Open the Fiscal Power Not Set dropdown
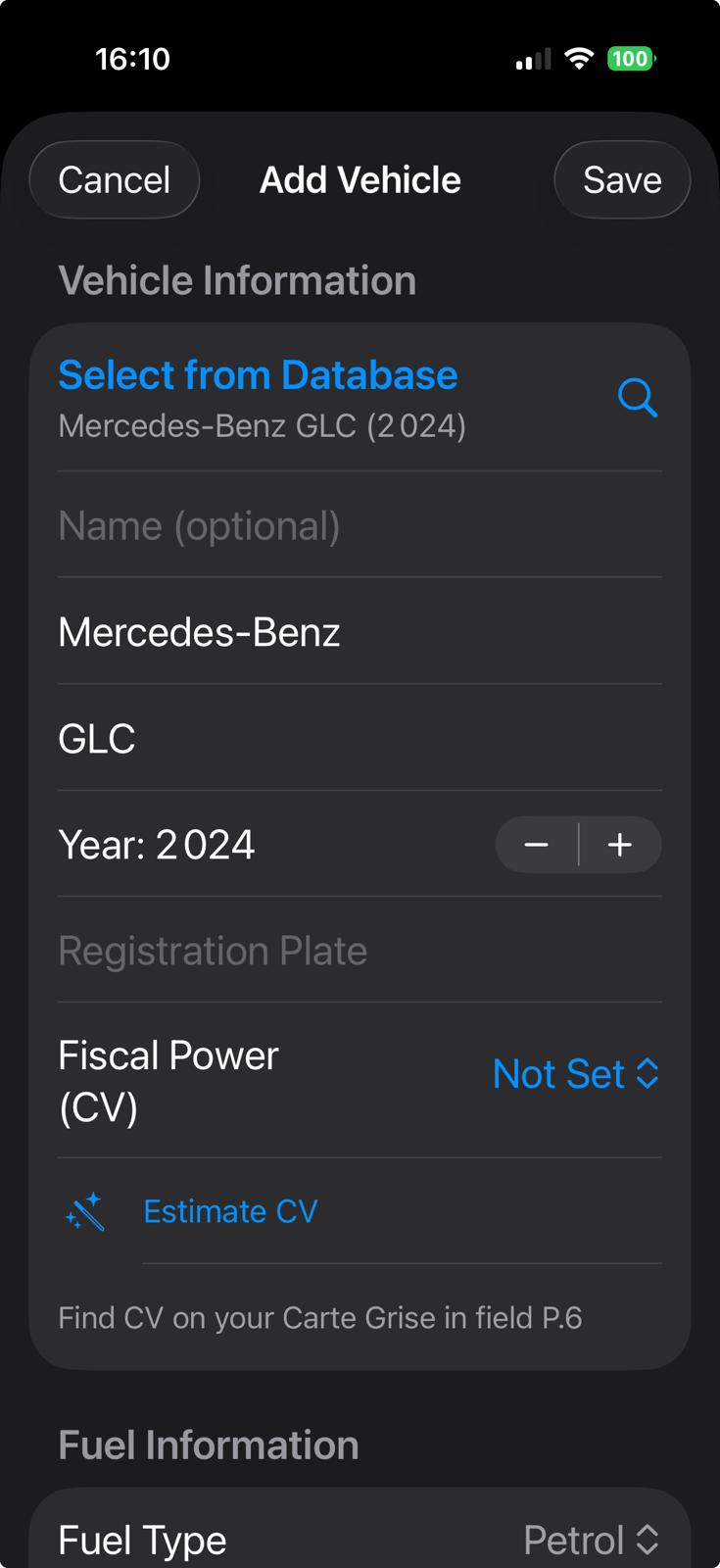 click(574, 1074)
